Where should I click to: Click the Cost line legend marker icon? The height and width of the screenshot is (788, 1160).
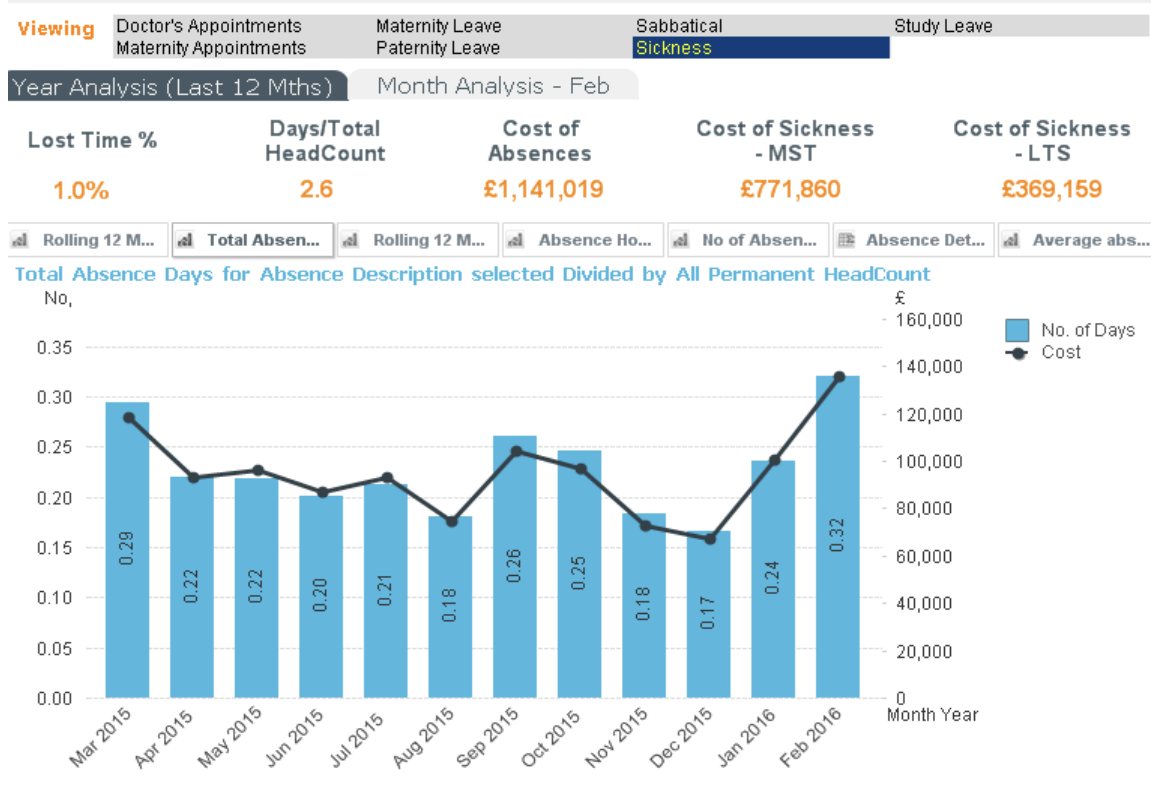pyautogui.click(x=1016, y=353)
